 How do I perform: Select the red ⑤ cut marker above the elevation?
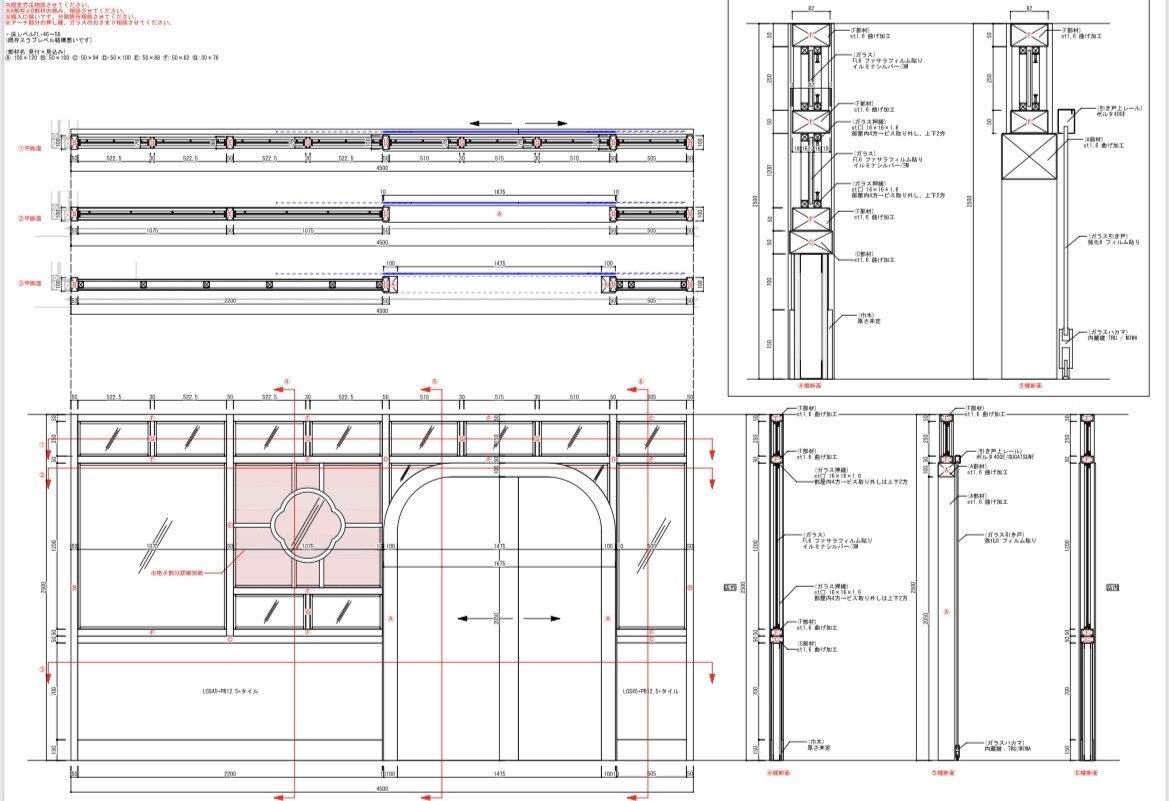click(435, 383)
